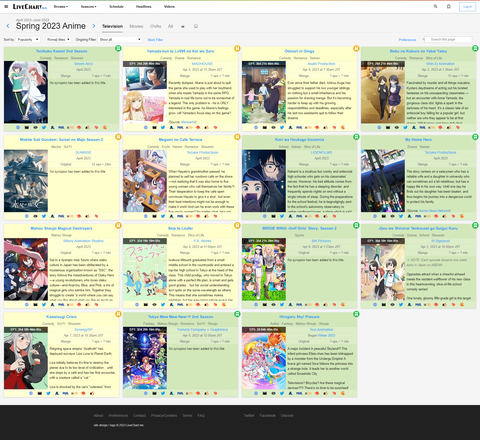This screenshot has width=480, height=440.
Task: Open official website icon on Kawaisugi Crisis card
Action: click(x=31, y=393)
